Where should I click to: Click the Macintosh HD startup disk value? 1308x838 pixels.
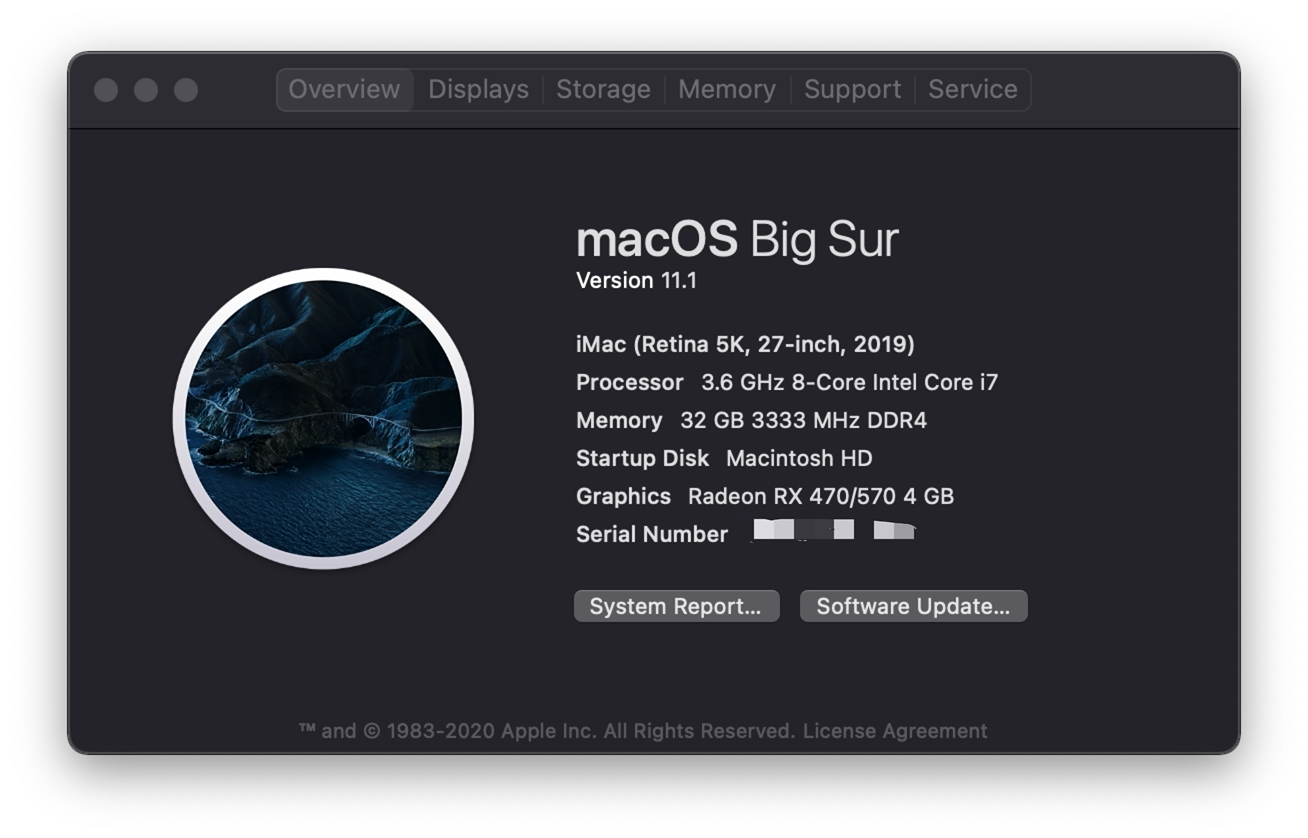point(799,459)
